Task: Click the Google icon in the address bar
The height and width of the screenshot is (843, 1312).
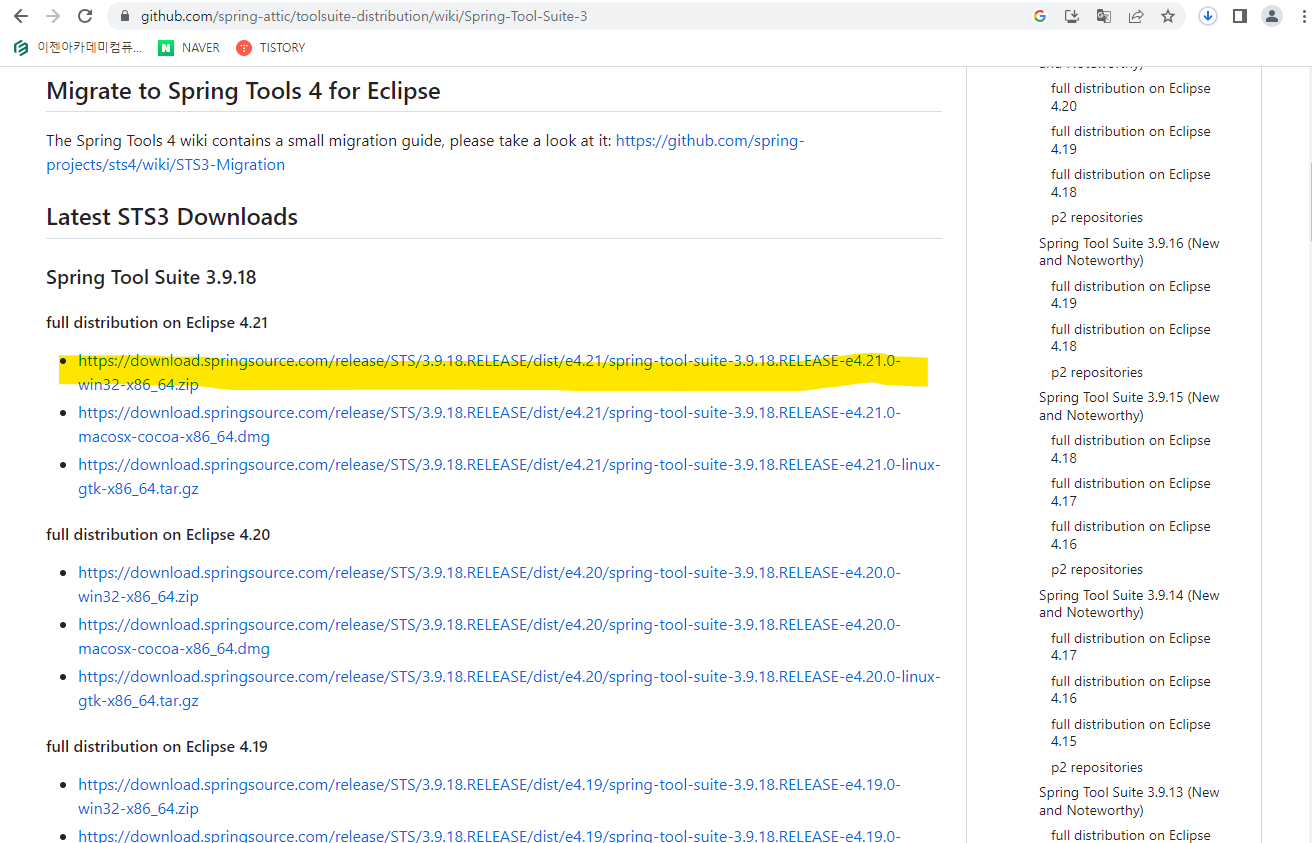Action: (x=1040, y=16)
